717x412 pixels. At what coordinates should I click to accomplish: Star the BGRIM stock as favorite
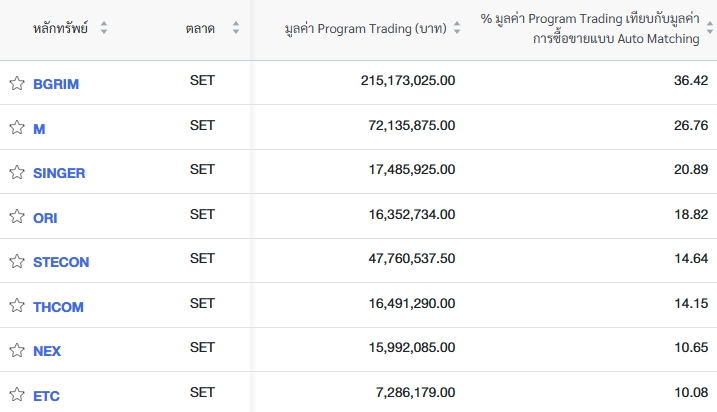17,83
